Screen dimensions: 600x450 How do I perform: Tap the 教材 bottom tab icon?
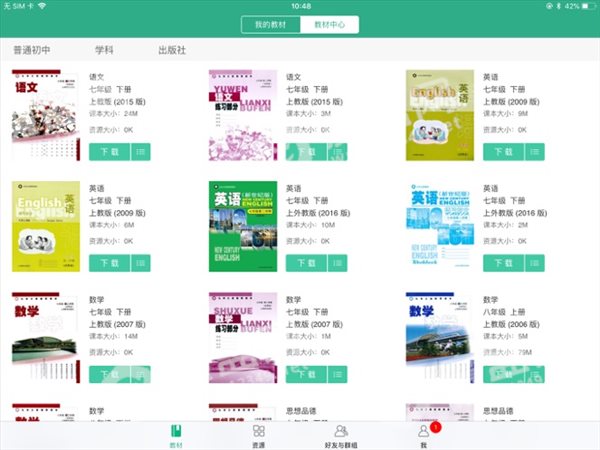click(176, 432)
